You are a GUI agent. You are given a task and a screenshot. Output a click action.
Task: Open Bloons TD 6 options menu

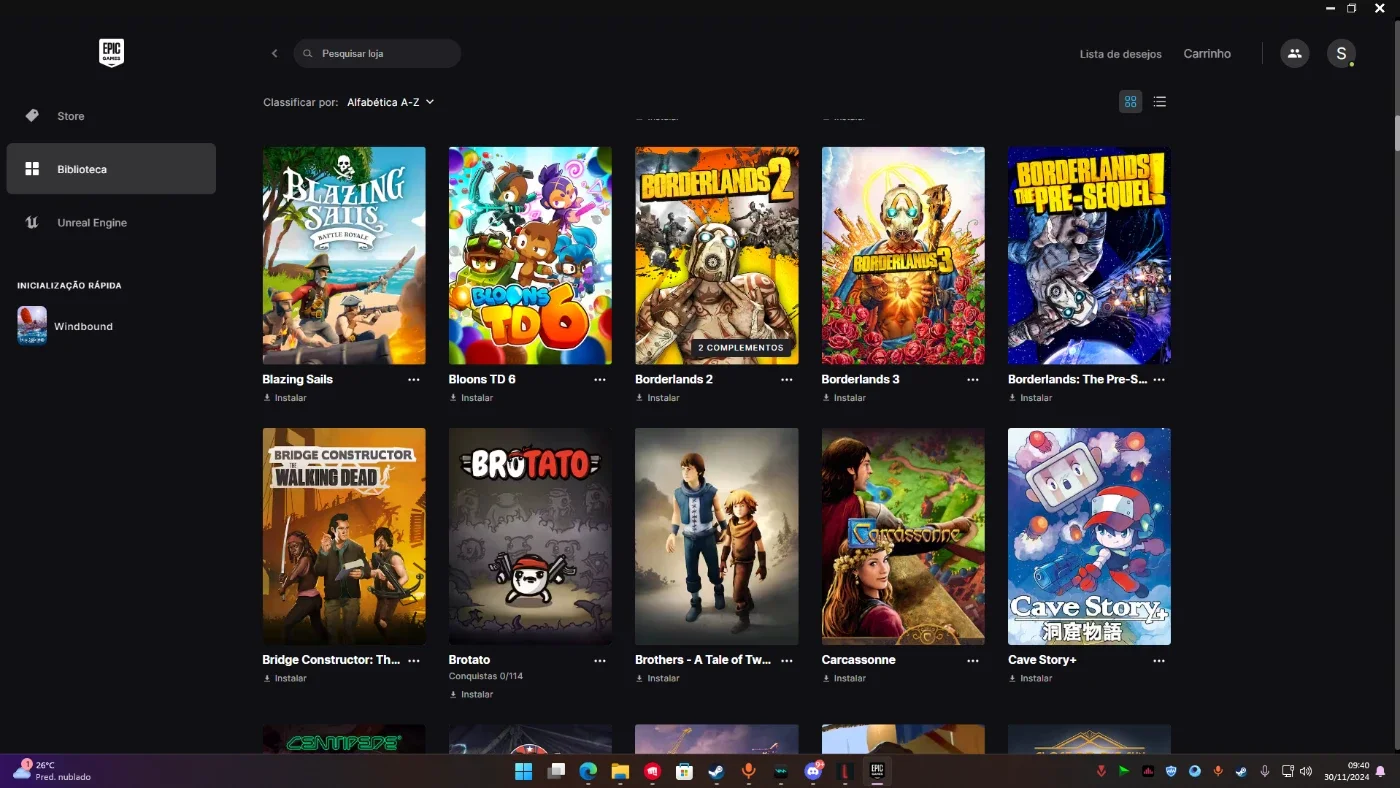(x=600, y=380)
